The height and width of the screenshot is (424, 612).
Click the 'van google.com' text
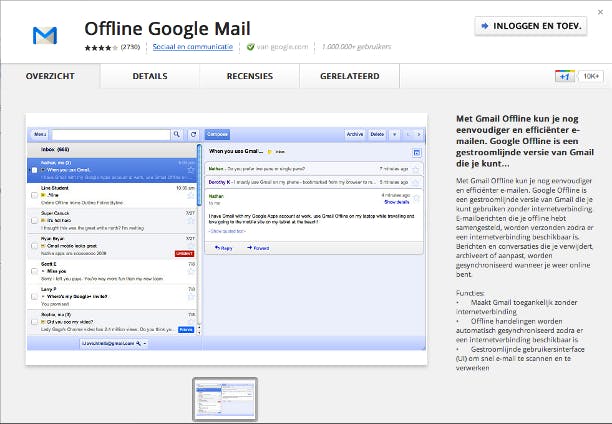282,47
